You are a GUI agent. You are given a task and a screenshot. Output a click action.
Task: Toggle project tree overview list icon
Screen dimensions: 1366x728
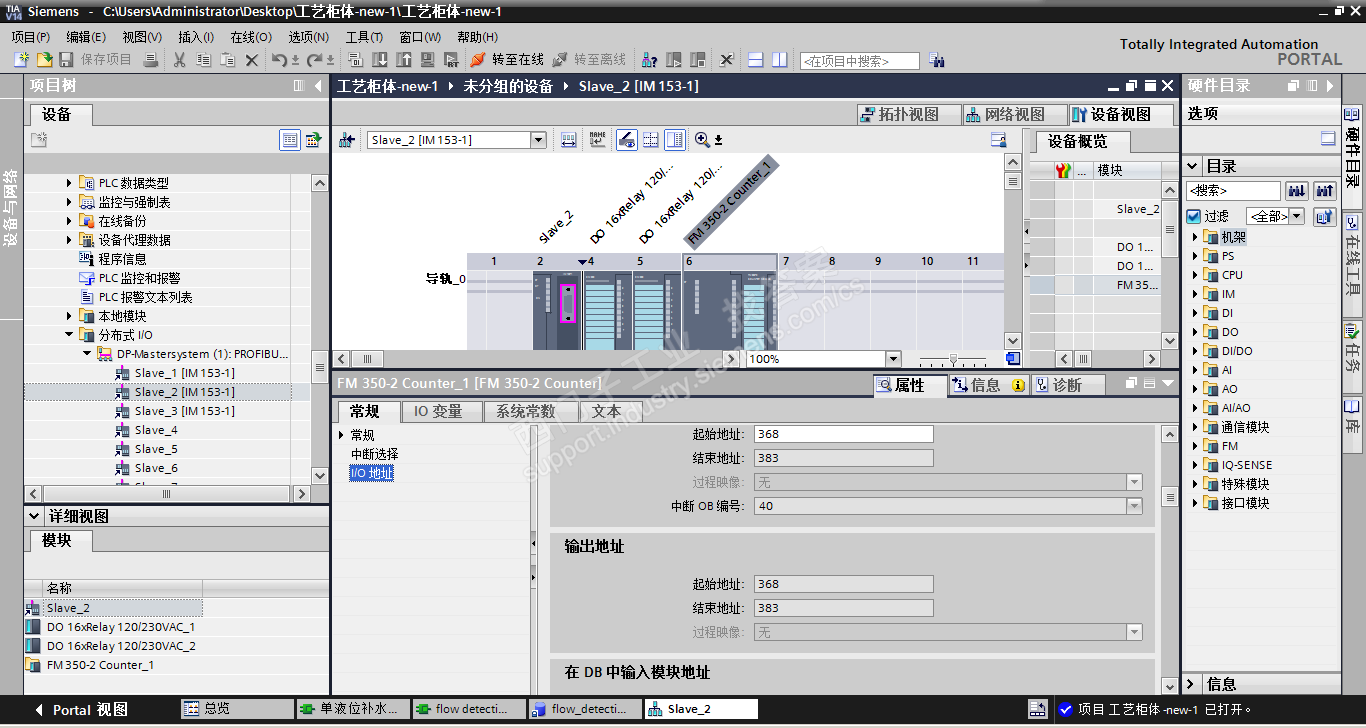(290, 140)
